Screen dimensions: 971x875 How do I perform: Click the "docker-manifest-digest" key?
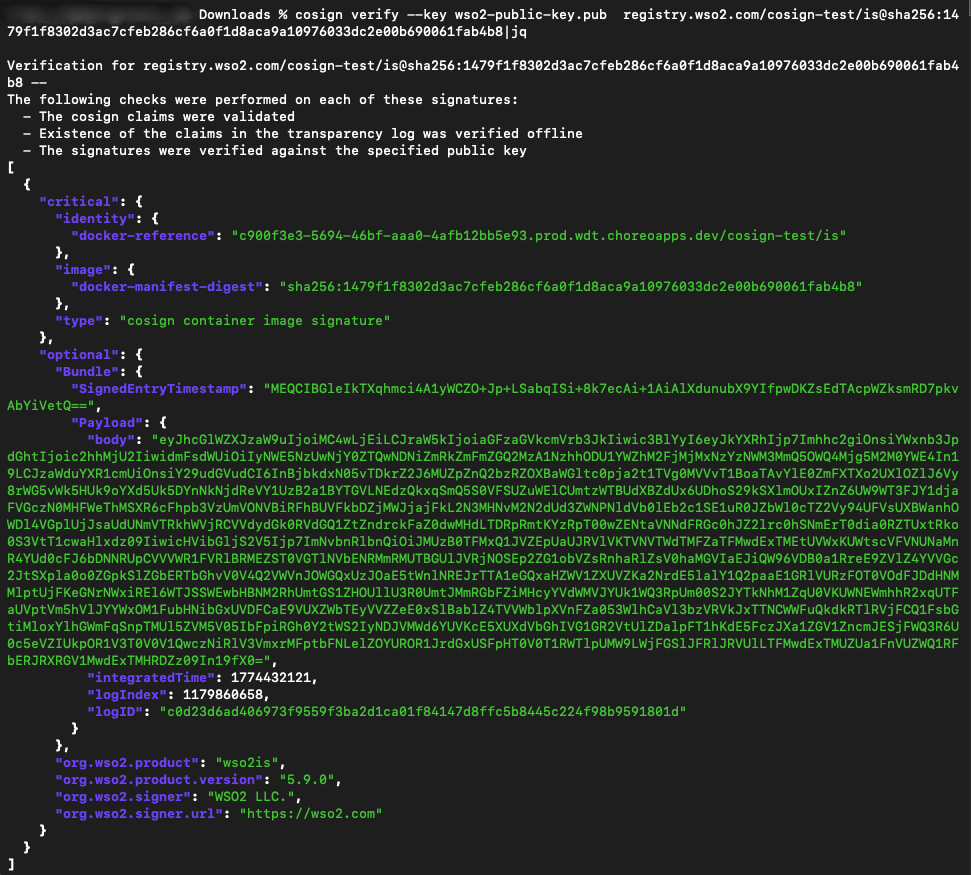click(x=167, y=287)
